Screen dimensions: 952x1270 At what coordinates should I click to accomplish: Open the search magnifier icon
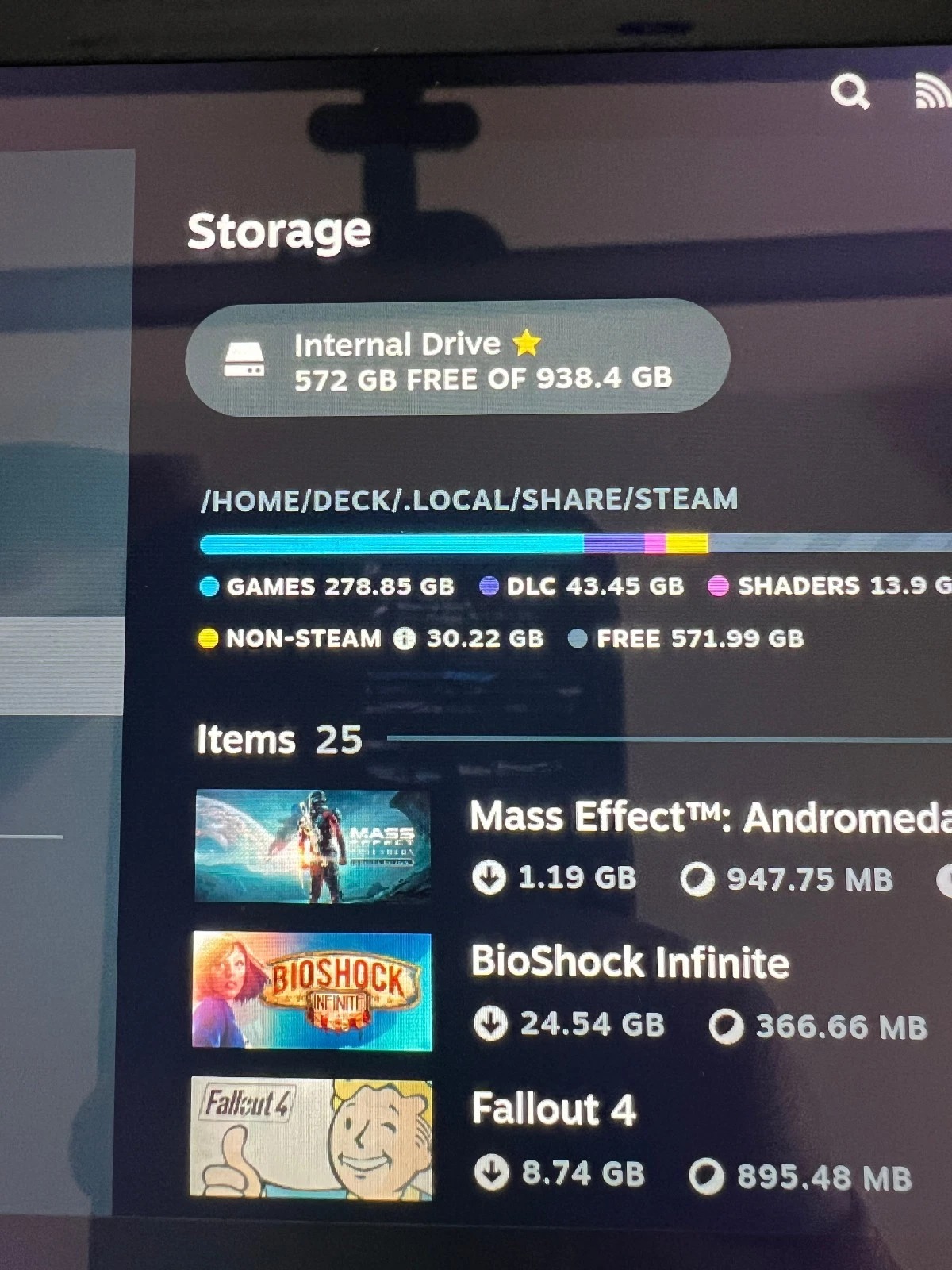coord(850,92)
